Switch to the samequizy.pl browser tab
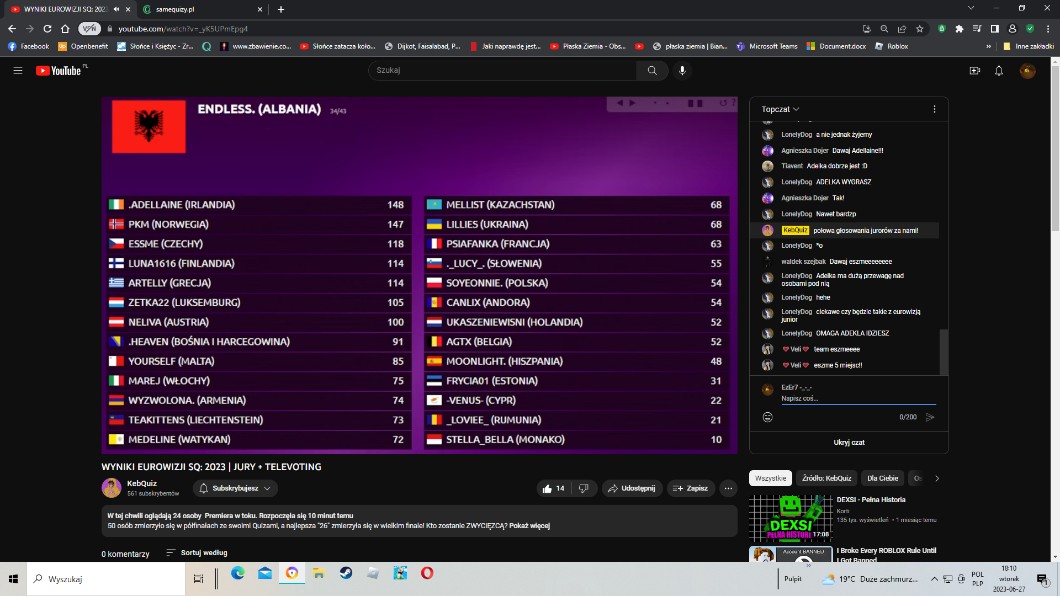Viewport: 1060px width, 596px height. click(x=200, y=9)
